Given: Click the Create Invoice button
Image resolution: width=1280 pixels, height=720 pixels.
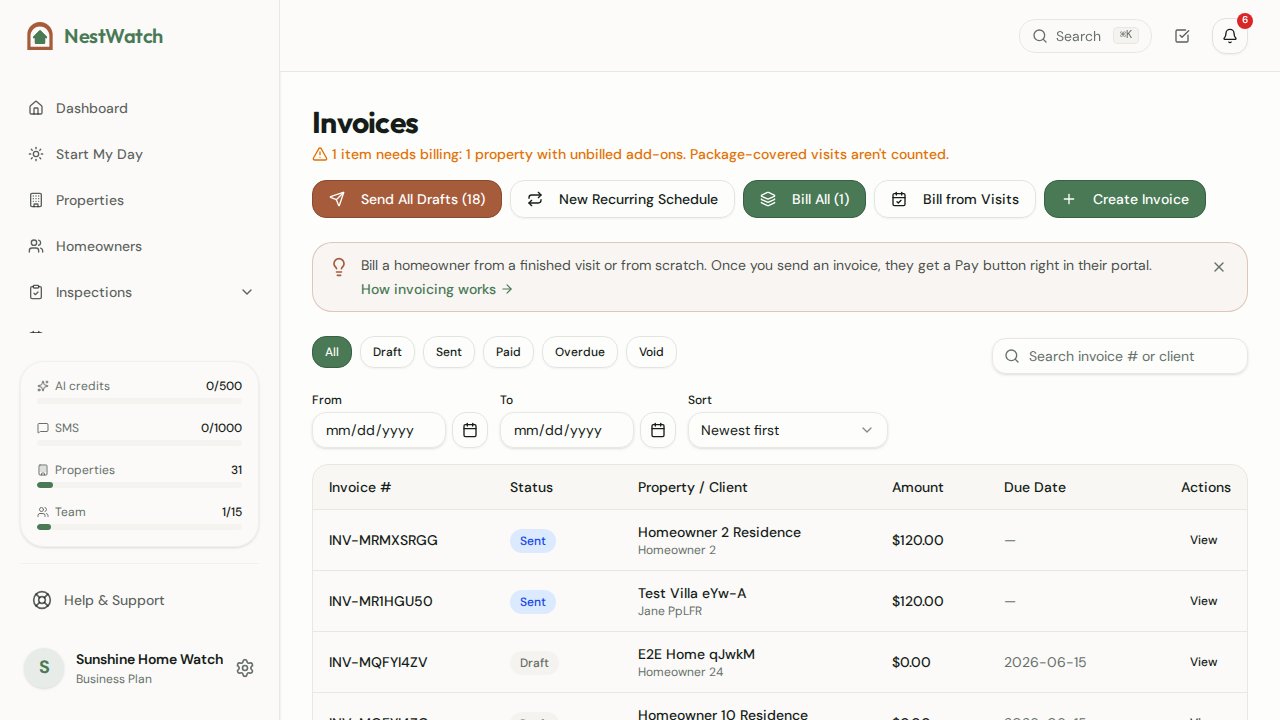Looking at the screenshot, I should (1125, 199).
